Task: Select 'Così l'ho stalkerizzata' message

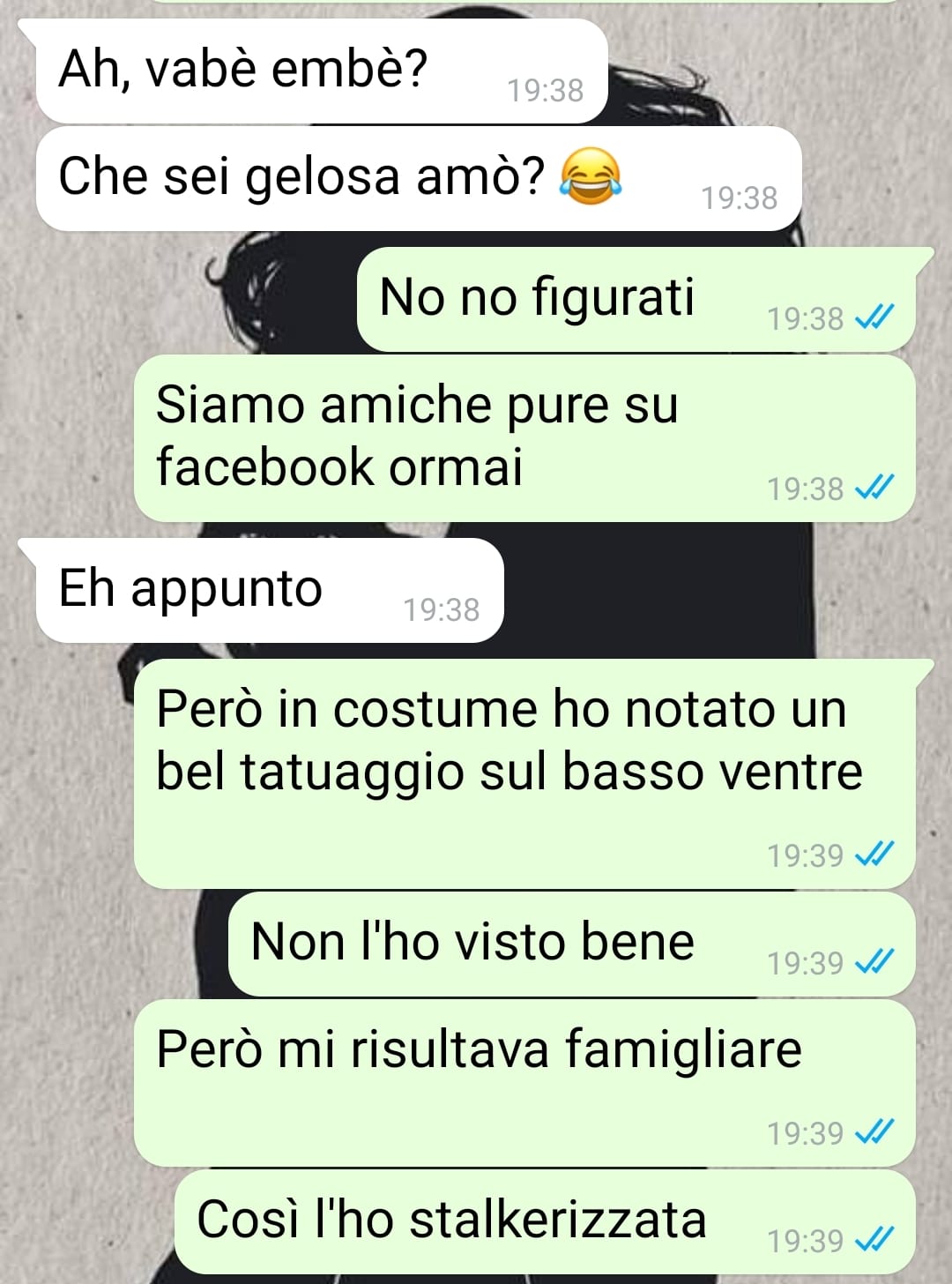Action: pos(545,1221)
